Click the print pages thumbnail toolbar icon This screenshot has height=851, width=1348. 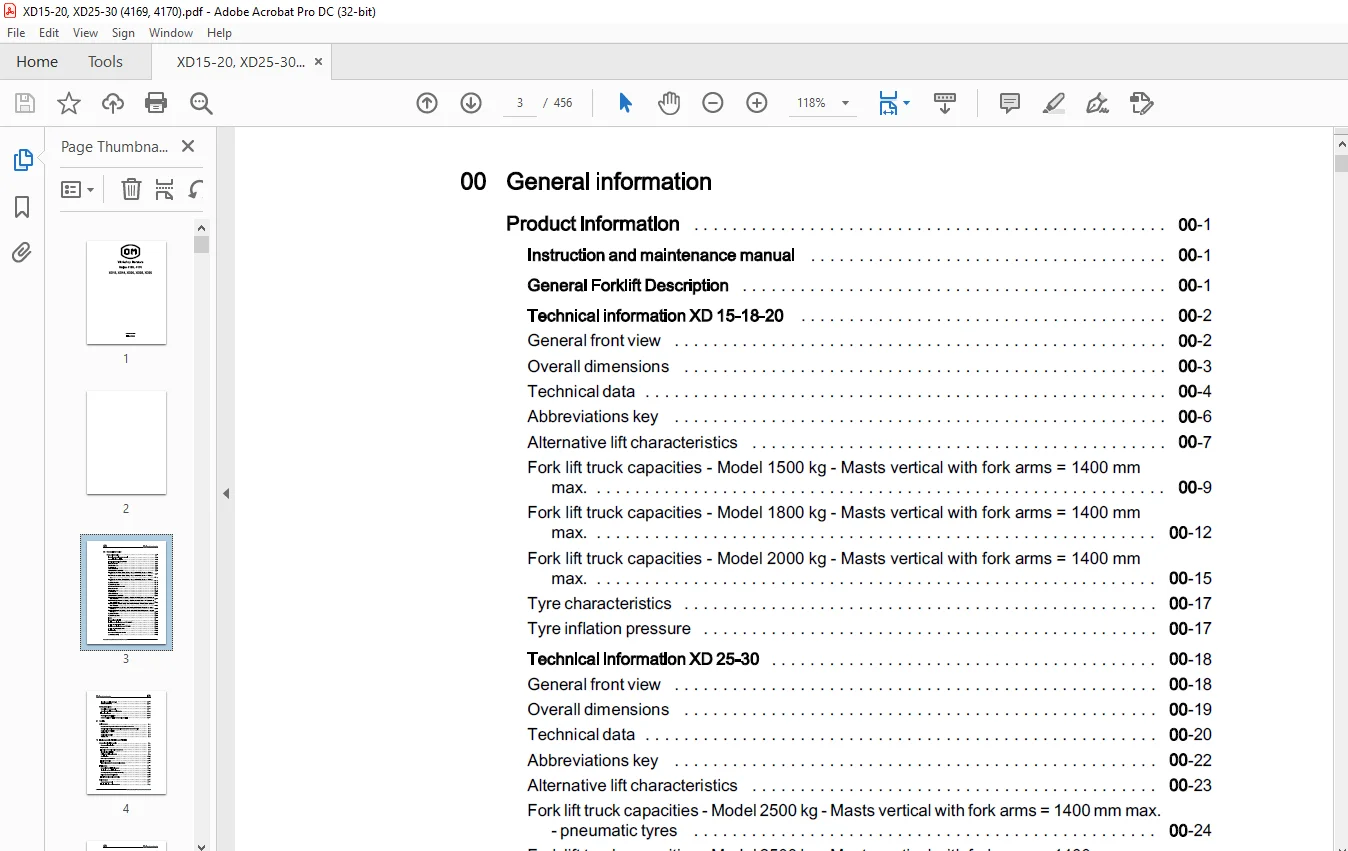coord(165,189)
